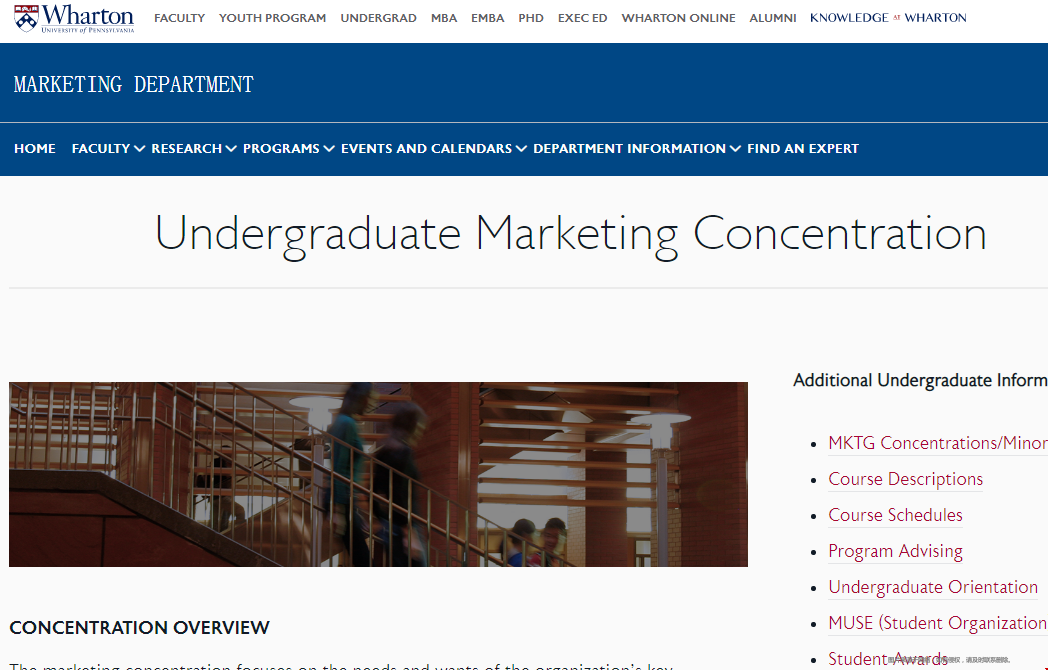Expand the EVENTS AND CALENDARS chevron
1048x670 pixels.
521,149
